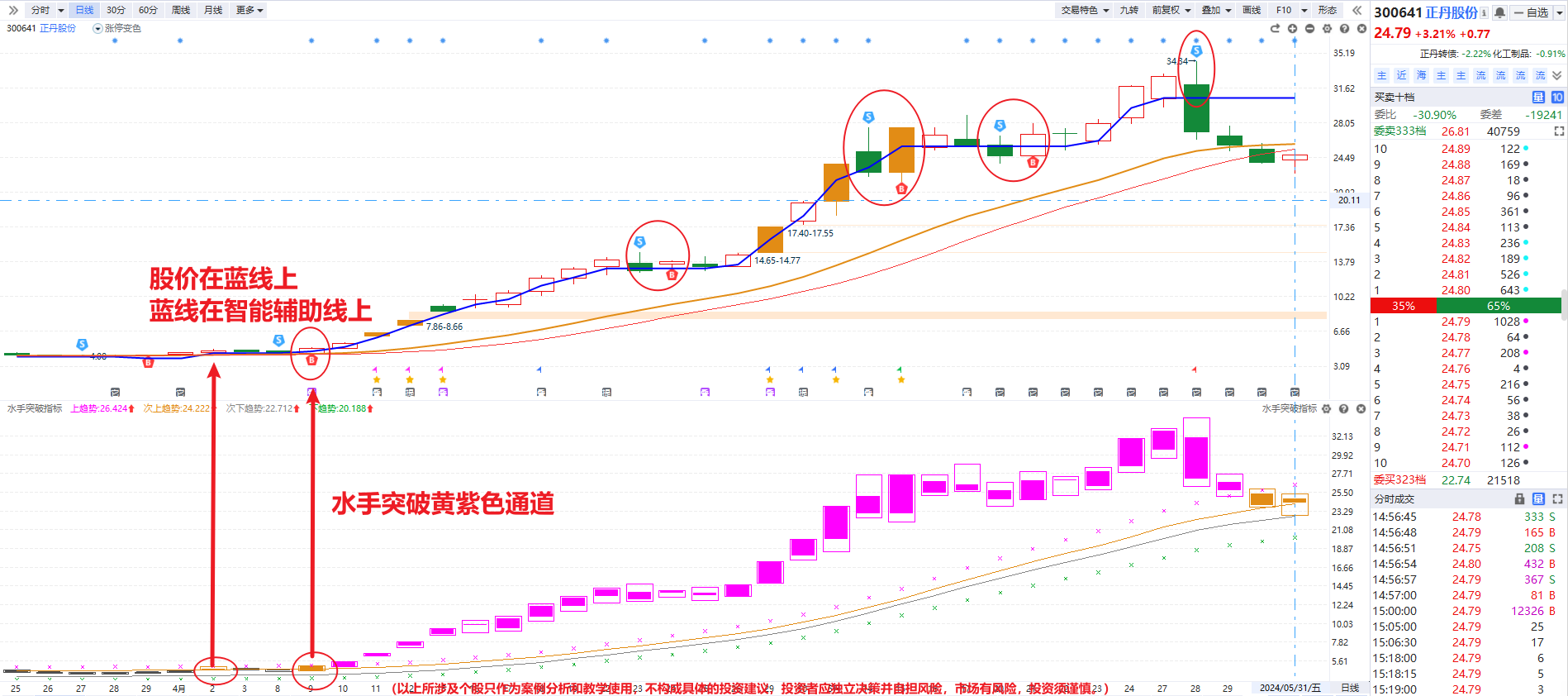
Task: Open main chart indicator settings gear
Action: coord(1327,29)
